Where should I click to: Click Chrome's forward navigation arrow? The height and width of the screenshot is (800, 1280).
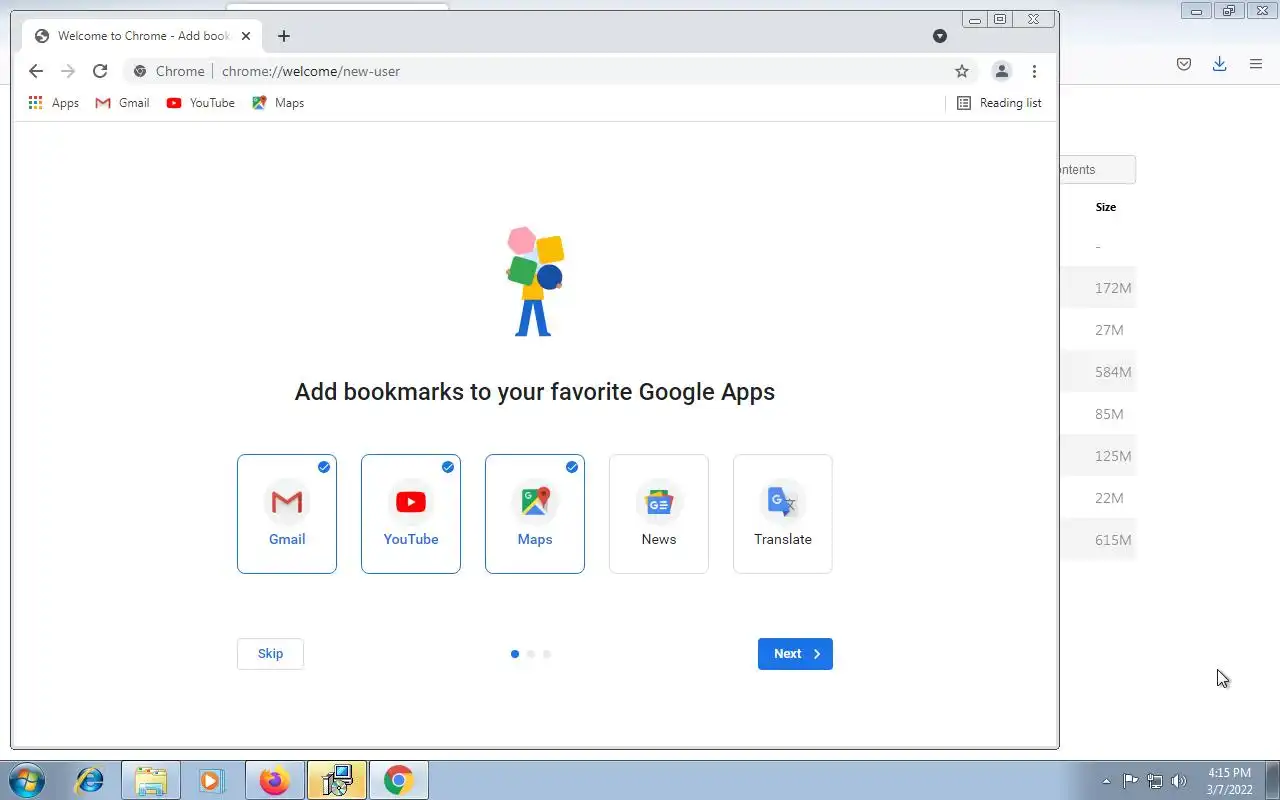click(x=68, y=71)
